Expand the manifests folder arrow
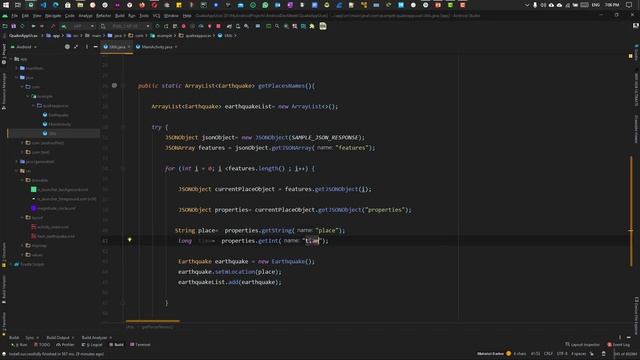 coord(17,68)
